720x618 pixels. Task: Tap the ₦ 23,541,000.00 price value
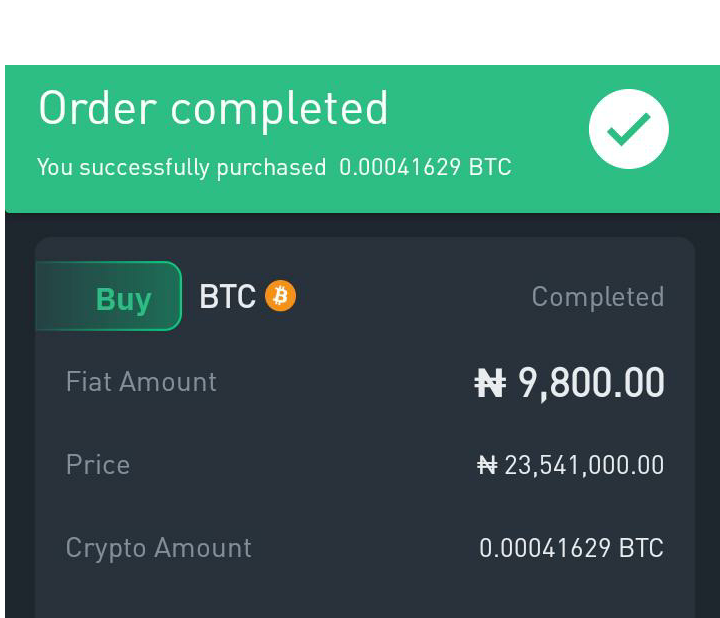click(x=570, y=465)
